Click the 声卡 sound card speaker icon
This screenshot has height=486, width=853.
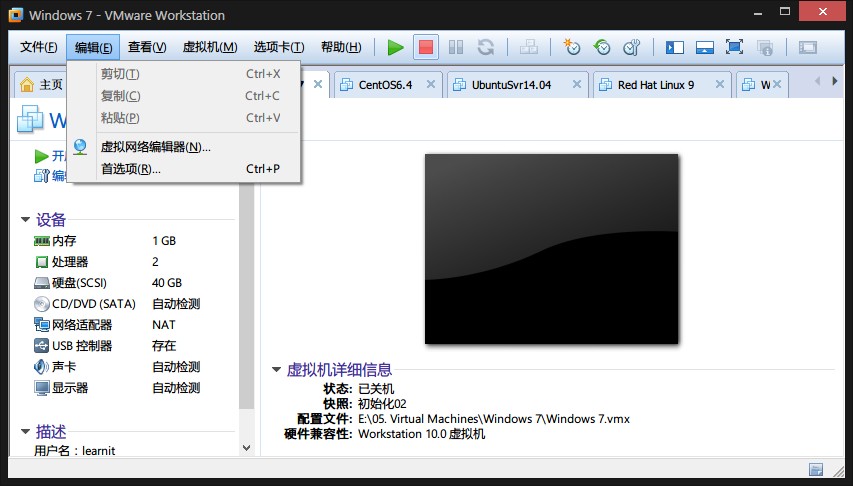[x=41, y=367]
